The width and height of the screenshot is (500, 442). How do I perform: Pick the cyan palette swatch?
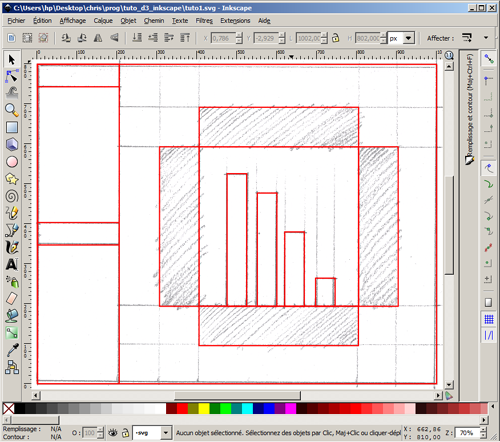(247, 408)
